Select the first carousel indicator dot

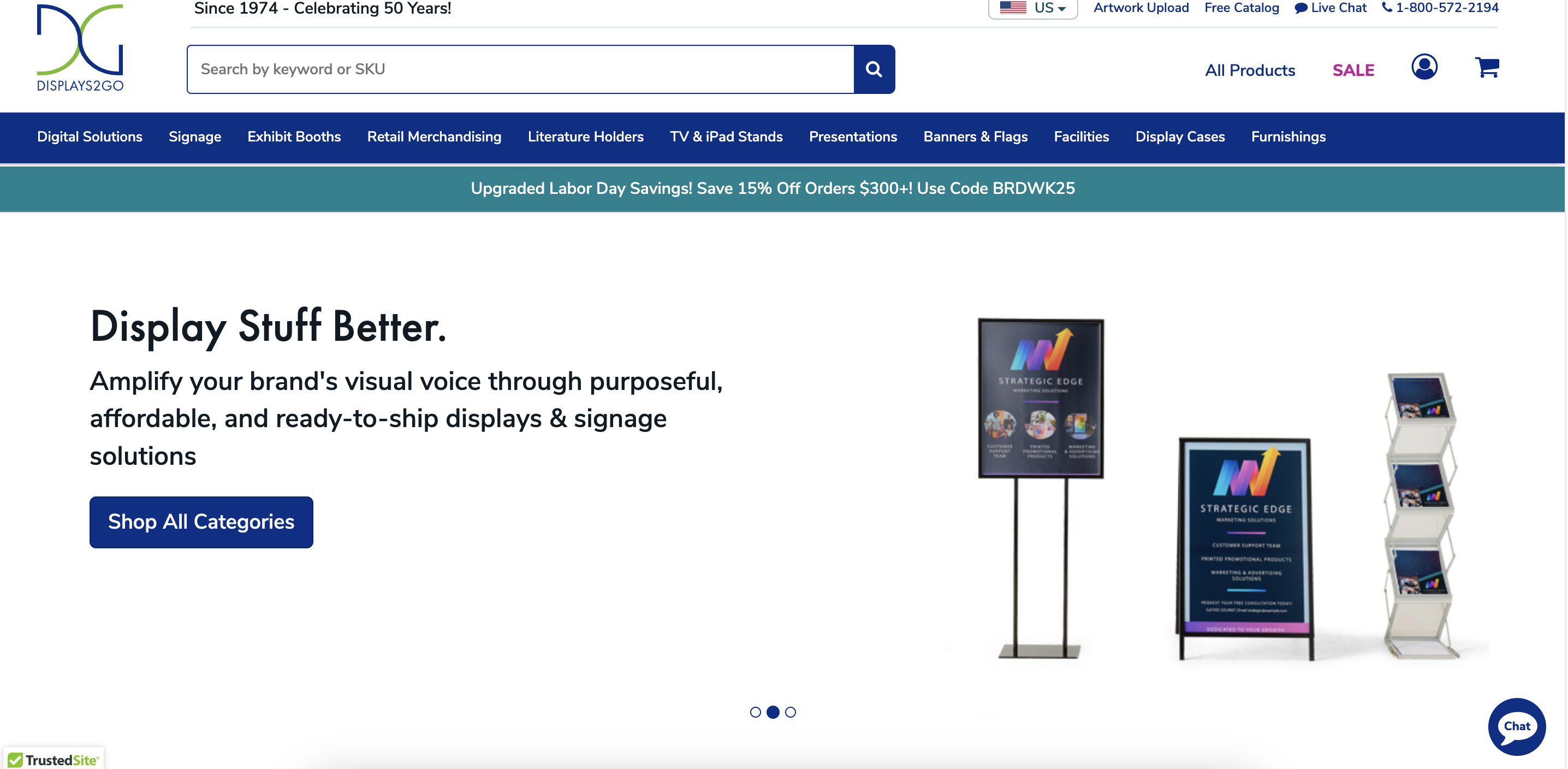756,712
